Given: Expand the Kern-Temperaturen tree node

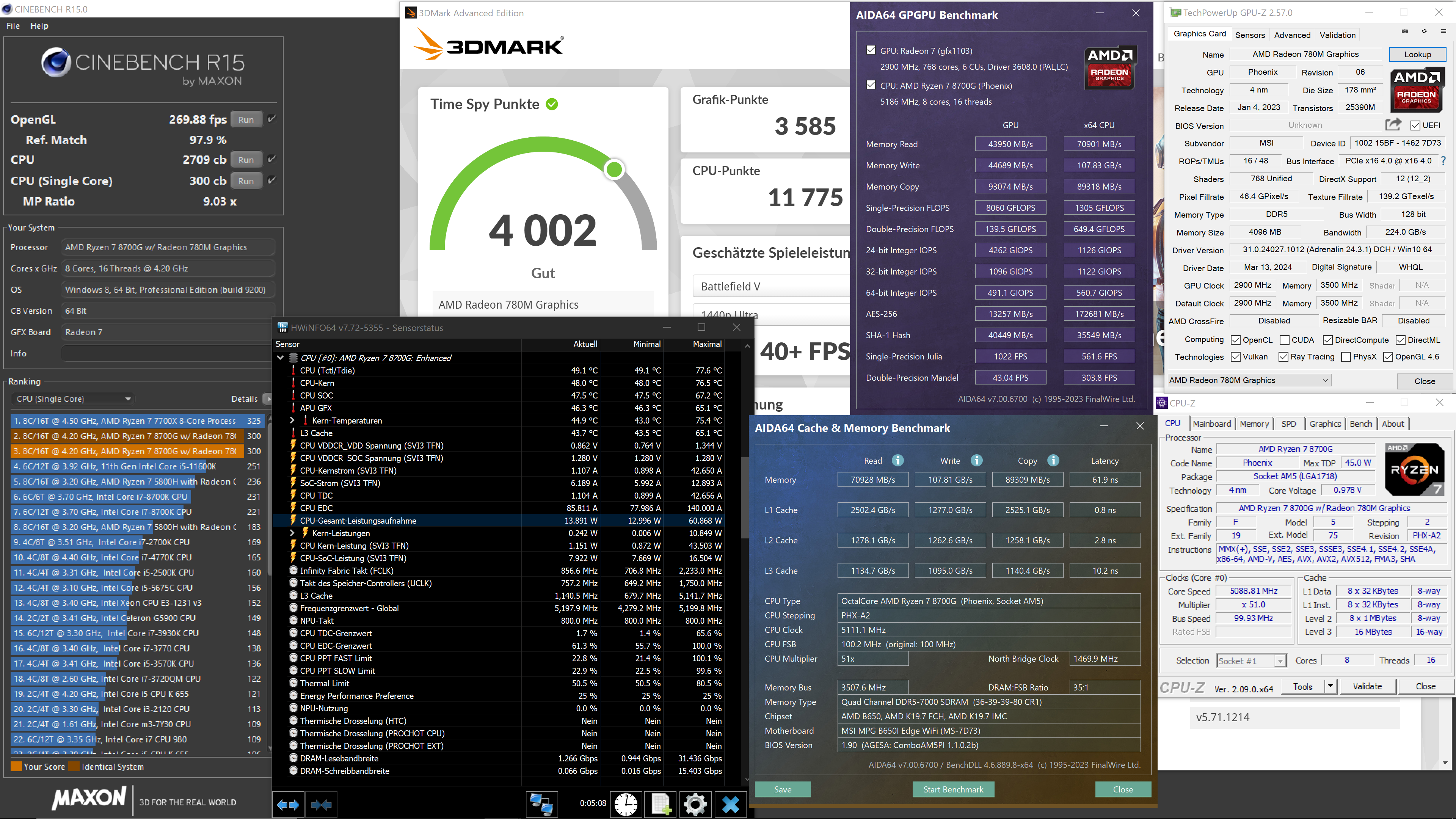Looking at the screenshot, I should click(x=292, y=420).
